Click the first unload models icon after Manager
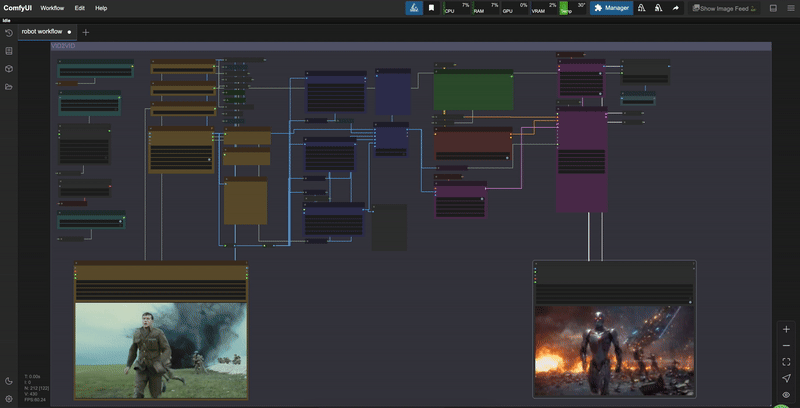 point(642,8)
